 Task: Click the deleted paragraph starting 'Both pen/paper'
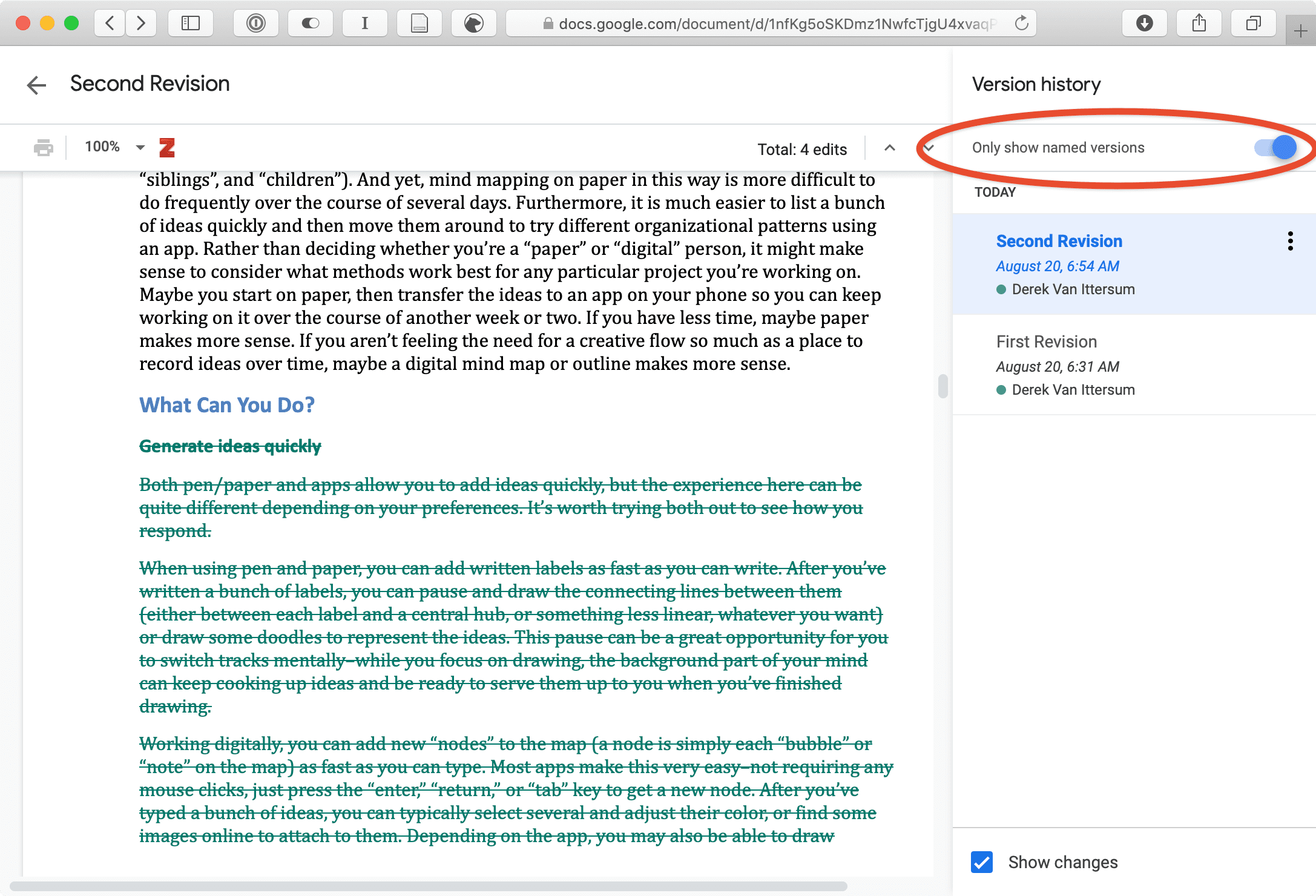pos(501,507)
